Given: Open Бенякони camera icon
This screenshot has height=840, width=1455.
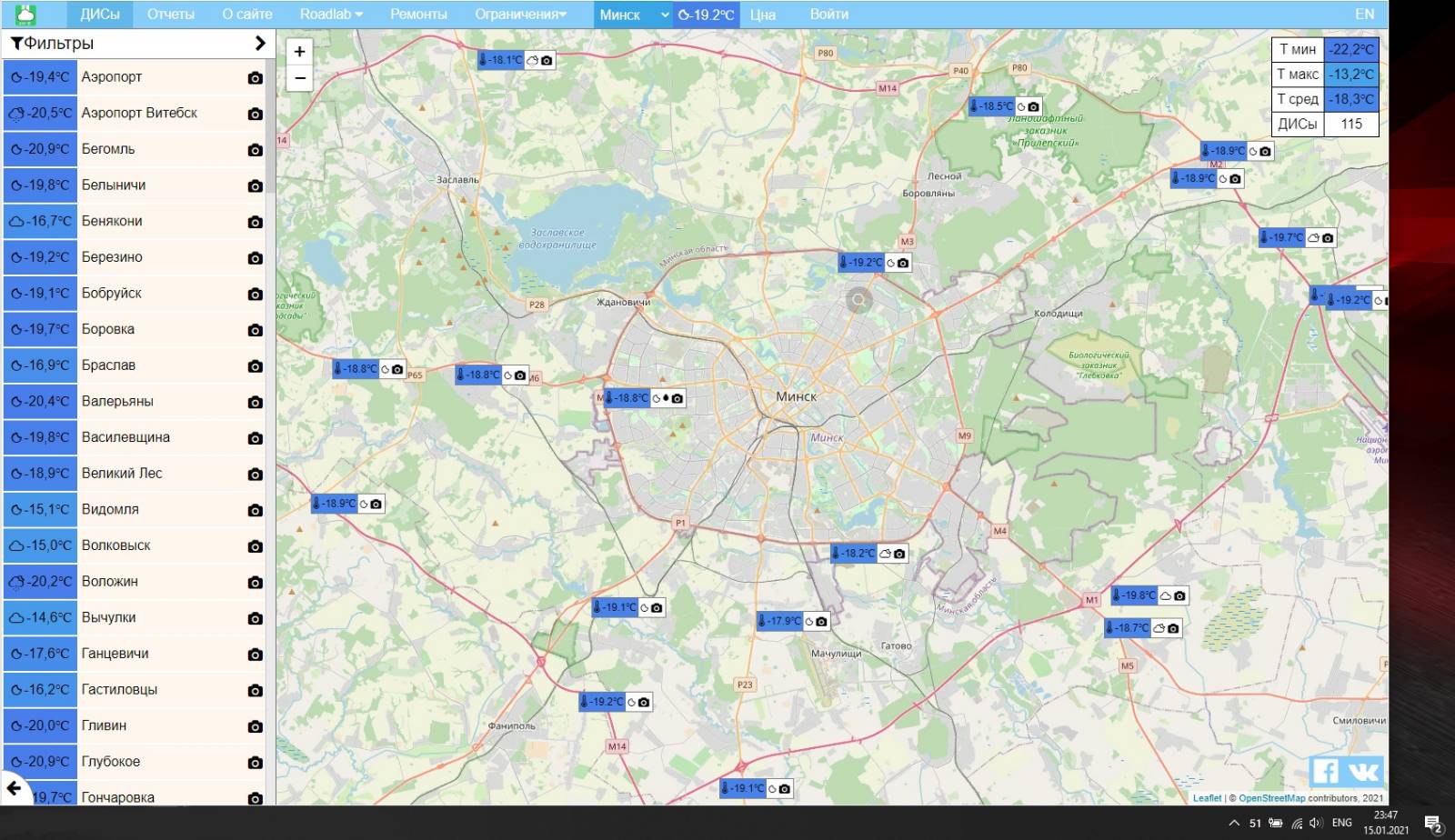Looking at the screenshot, I should pos(256,222).
